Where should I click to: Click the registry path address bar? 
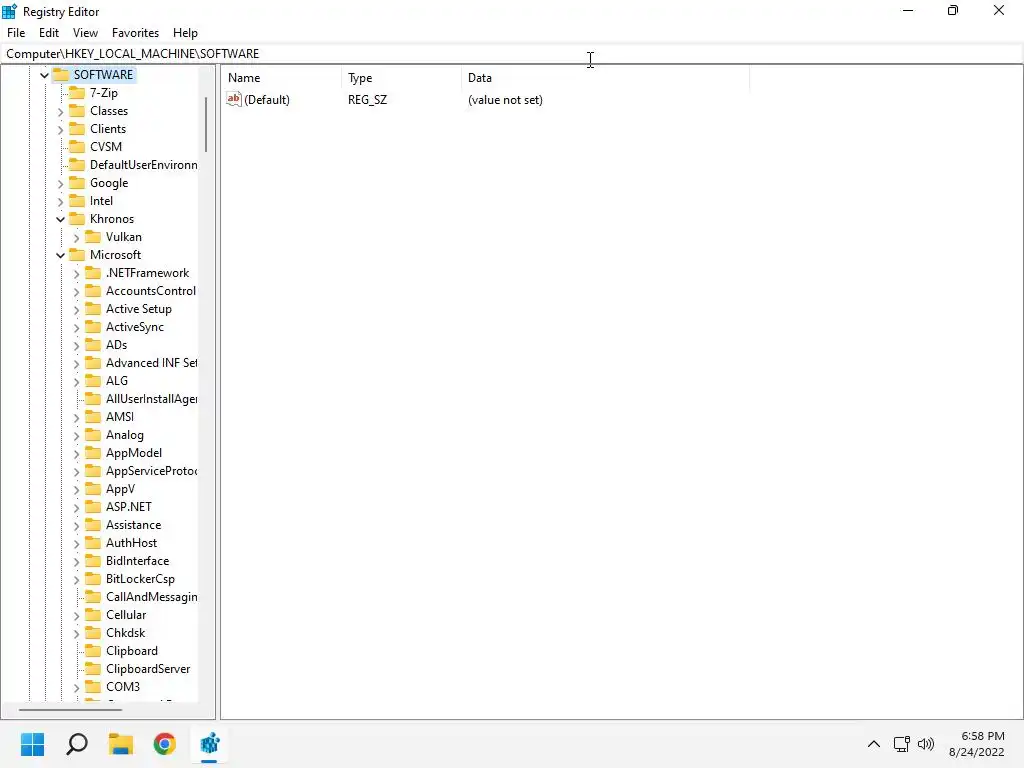[x=511, y=54]
